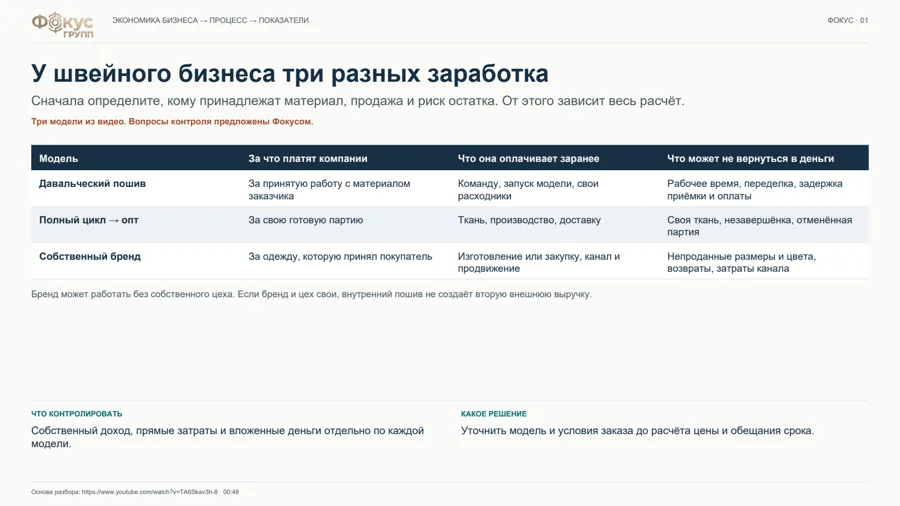Click the 'За что платят компании' header

pos(308,158)
